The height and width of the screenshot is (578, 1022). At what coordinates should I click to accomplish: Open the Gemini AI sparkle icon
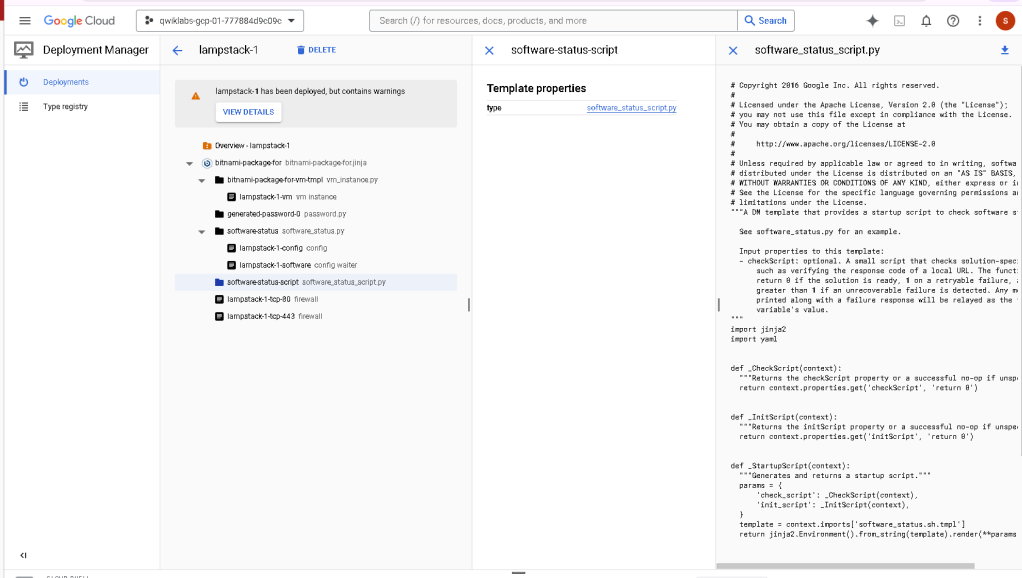coord(872,21)
